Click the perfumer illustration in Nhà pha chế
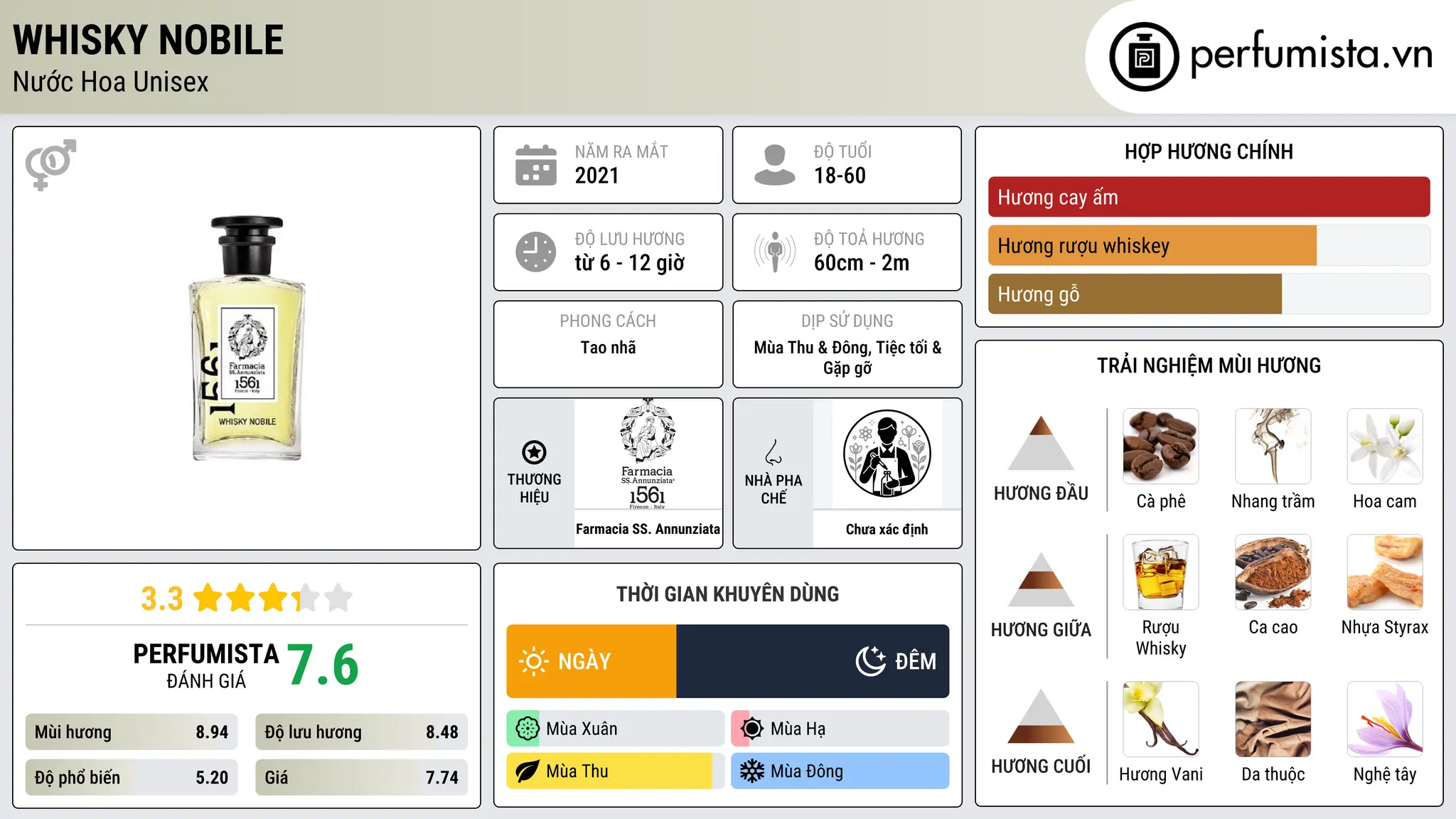The image size is (1456, 819). (887, 454)
